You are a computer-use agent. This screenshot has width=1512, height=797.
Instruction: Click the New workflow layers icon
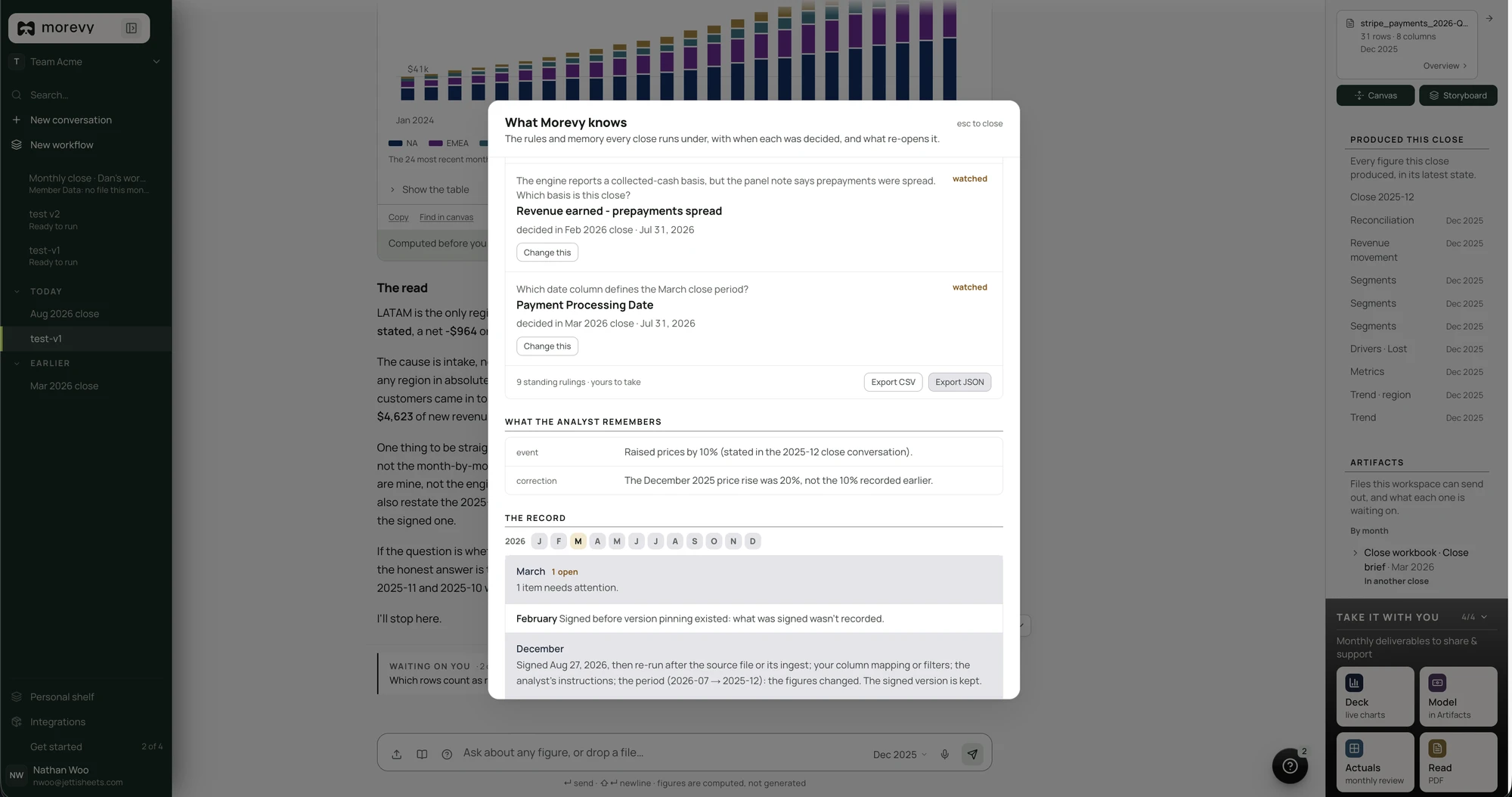tap(17, 145)
